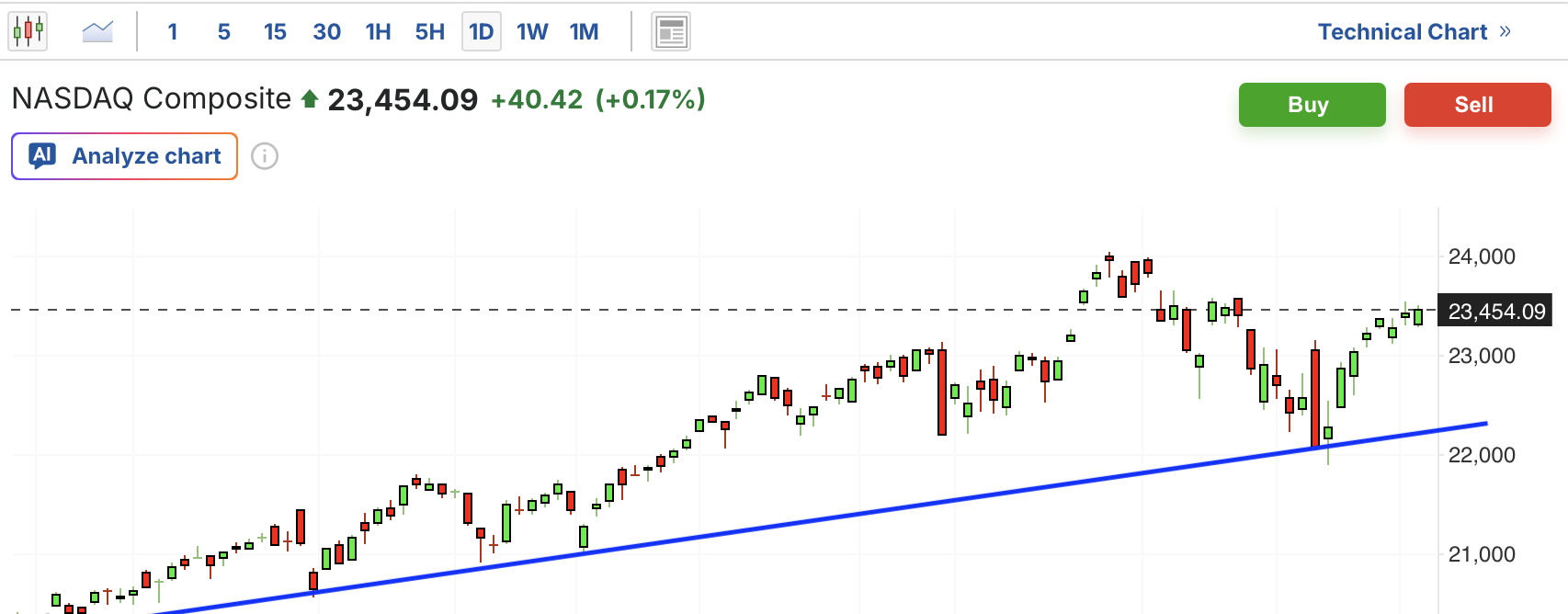Click the green Buy button
This screenshot has width=1568, height=614.
tap(1312, 105)
